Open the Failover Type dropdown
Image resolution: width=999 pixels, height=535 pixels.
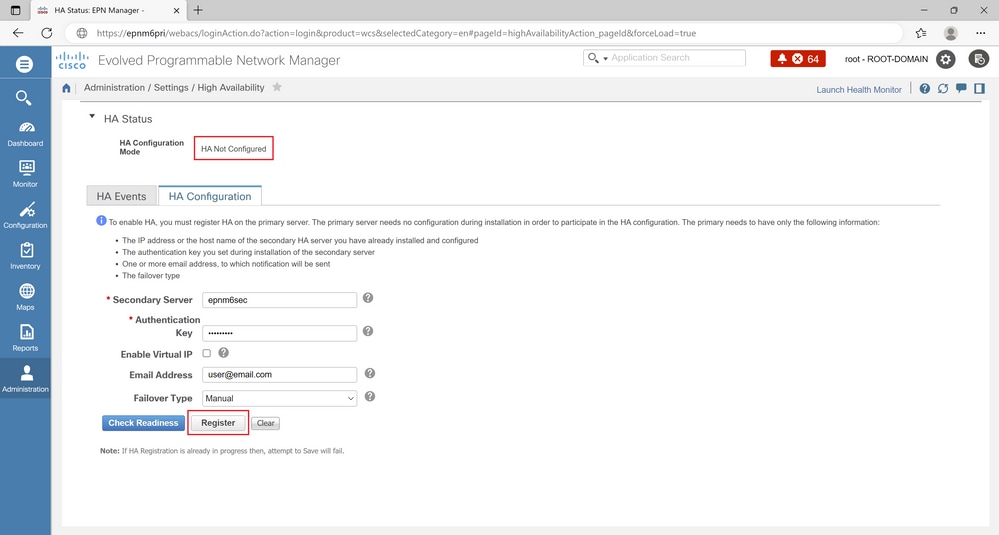click(279, 398)
